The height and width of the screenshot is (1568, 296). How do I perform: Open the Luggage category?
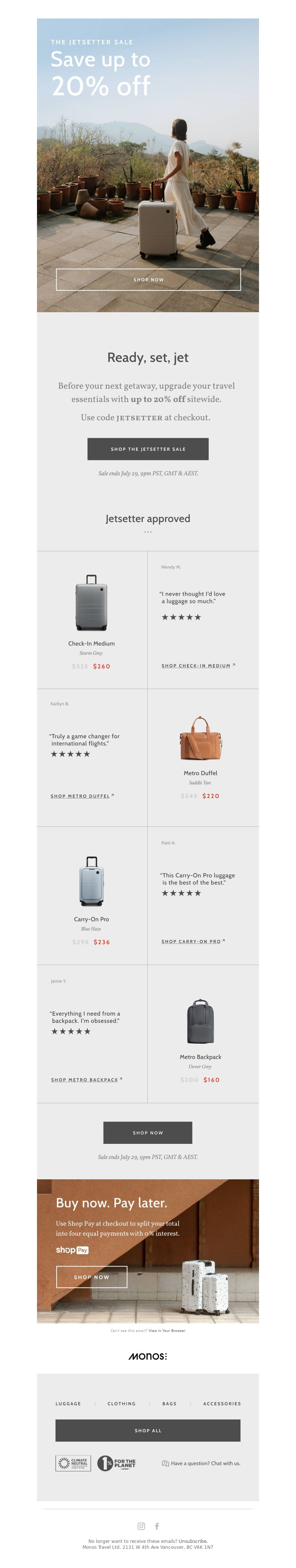coord(68,1403)
